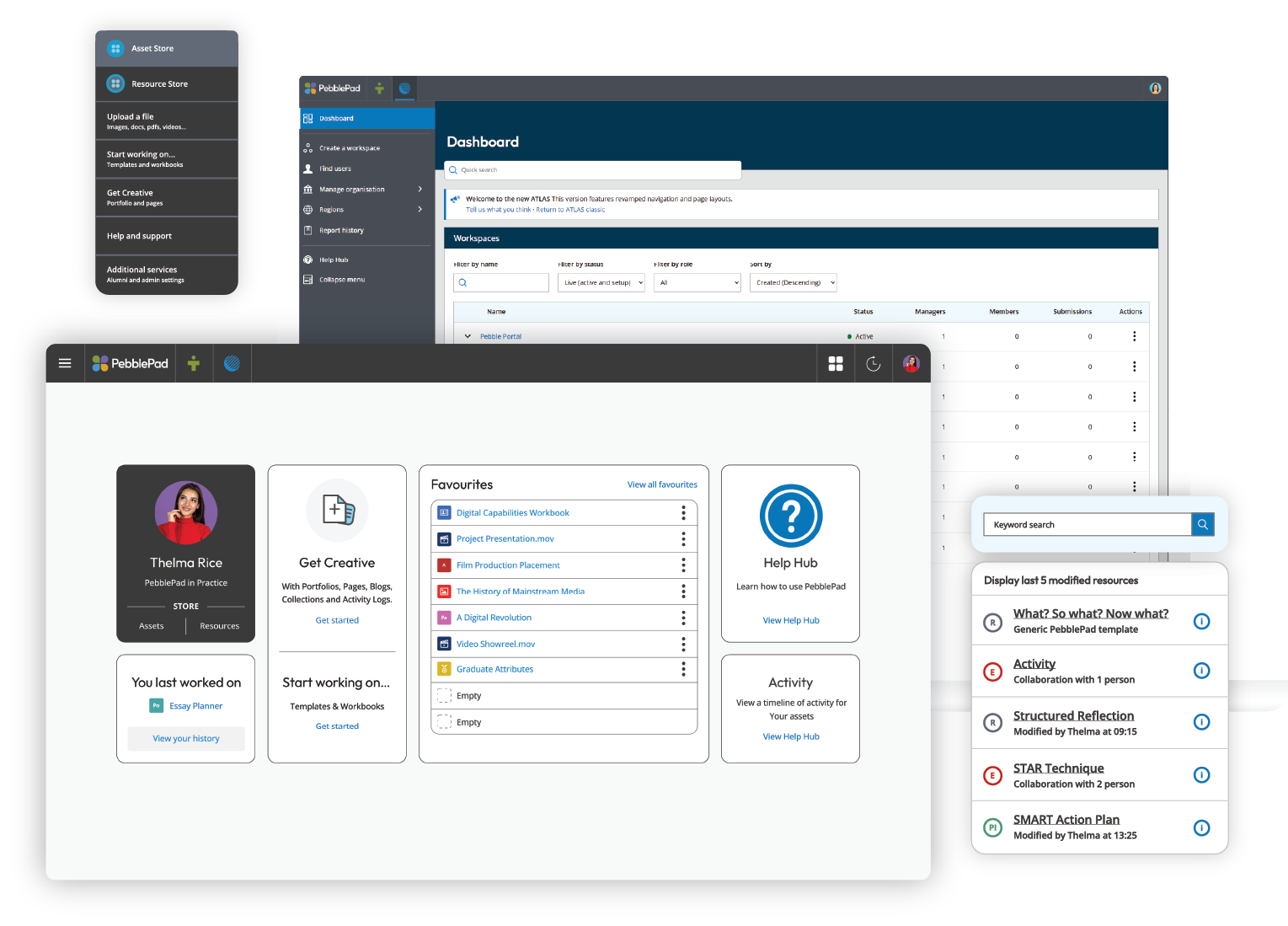Screen dimensions: 1288x926
Task: Open Report history in sidebar
Action: pos(341,230)
